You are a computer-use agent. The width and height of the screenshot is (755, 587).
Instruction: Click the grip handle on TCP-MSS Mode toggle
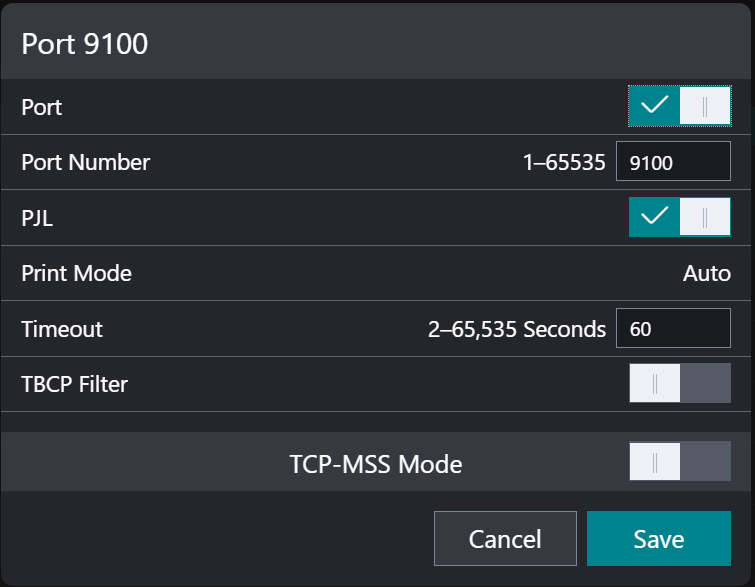(655, 462)
